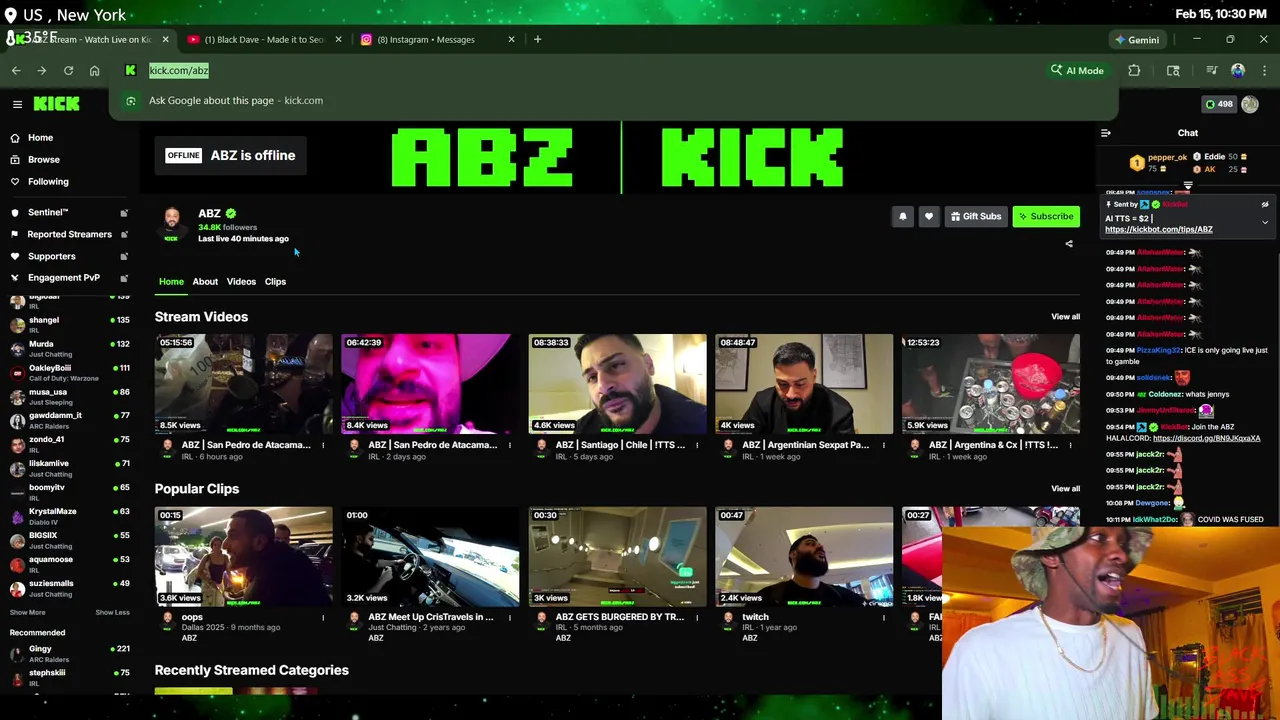Open Following in the Kick sidebar
Image resolution: width=1280 pixels, height=720 pixels.
coord(48,182)
